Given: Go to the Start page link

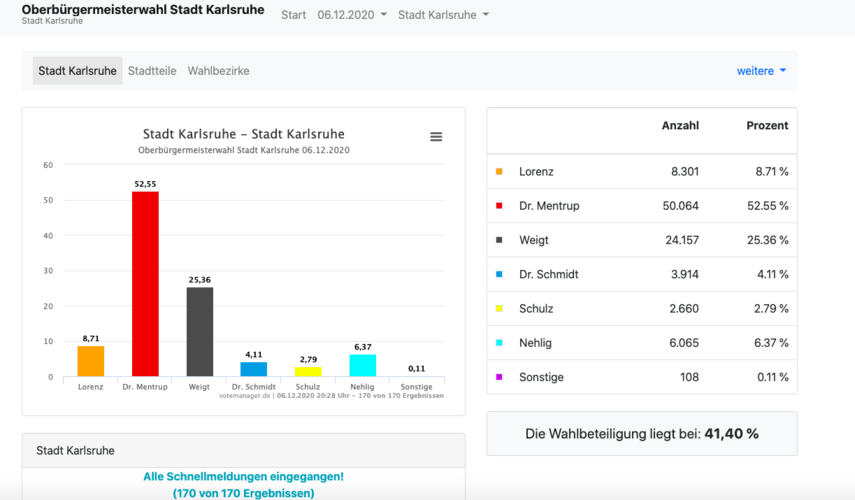Looking at the screenshot, I should pyautogui.click(x=294, y=15).
